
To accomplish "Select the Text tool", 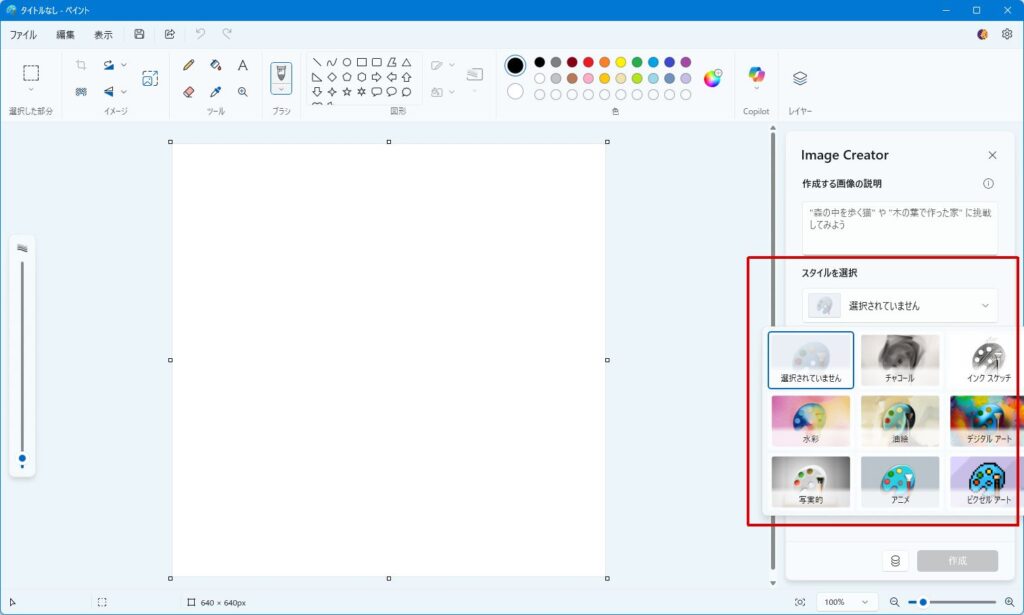I will 242,65.
